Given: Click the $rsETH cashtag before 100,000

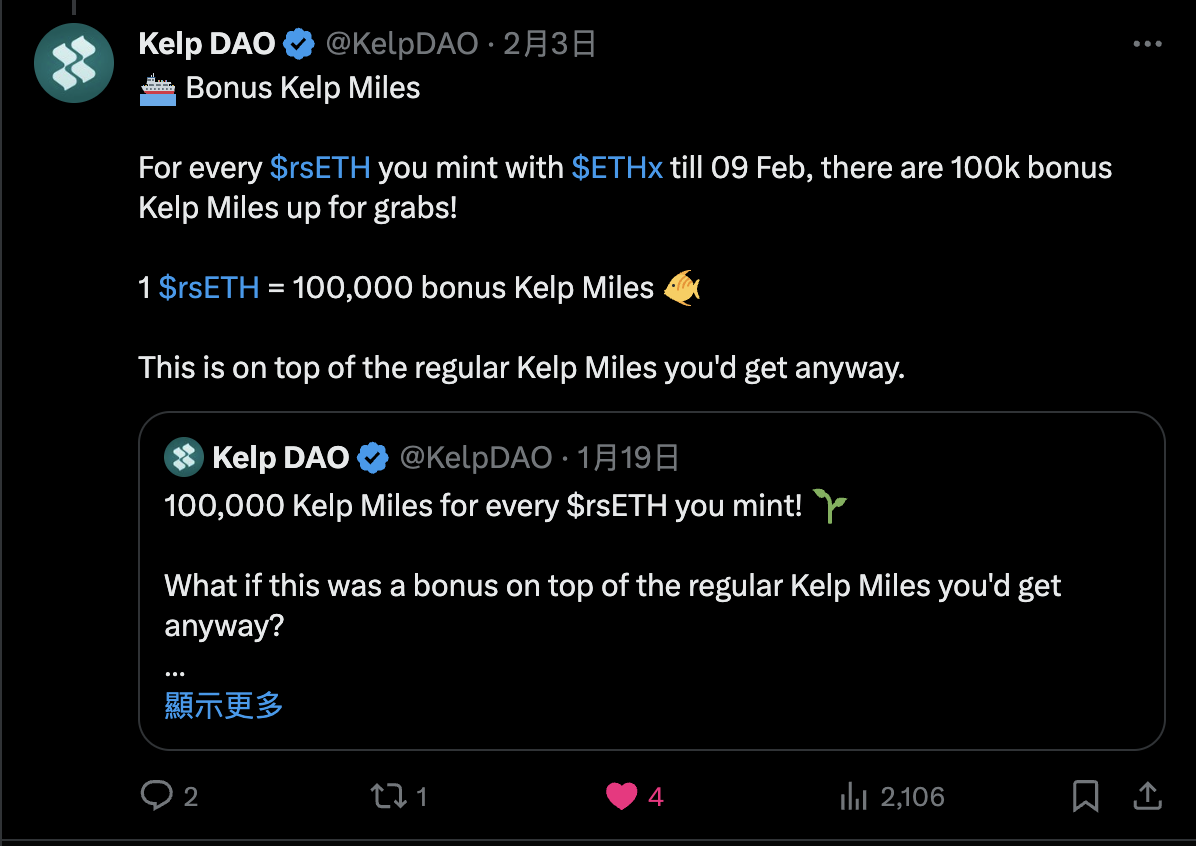Looking at the screenshot, I should point(209,288).
